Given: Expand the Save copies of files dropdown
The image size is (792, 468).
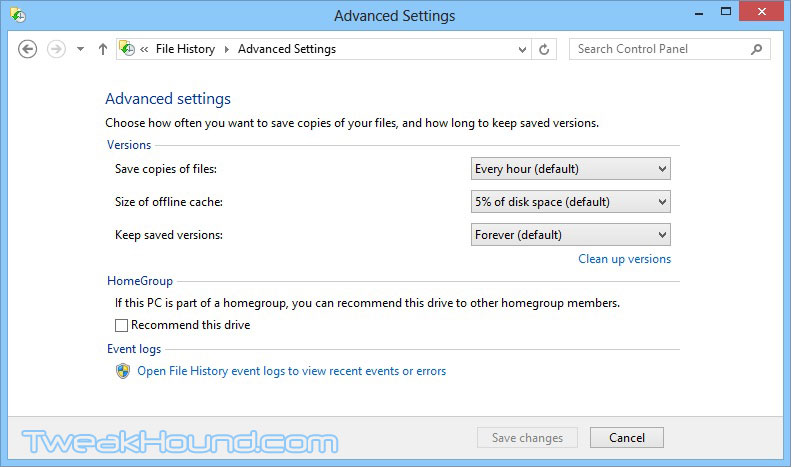Looking at the screenshot, I should click(x=571, y=169).
